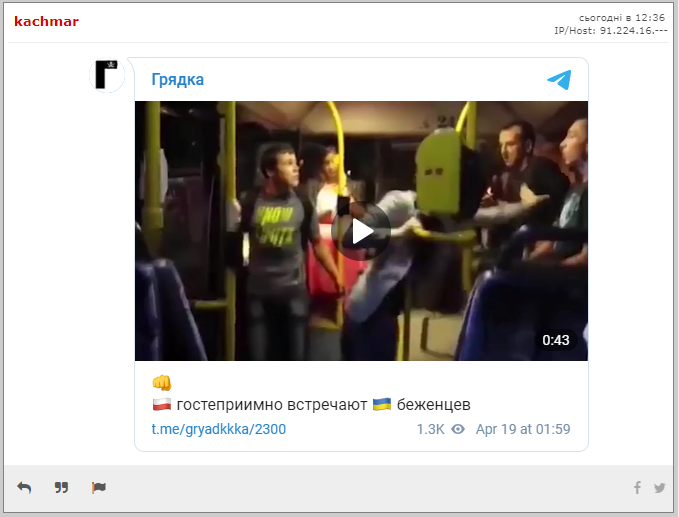679x517 pixels.
Task: Share post via Twitter icon
Action: click(x=660, y=488)
